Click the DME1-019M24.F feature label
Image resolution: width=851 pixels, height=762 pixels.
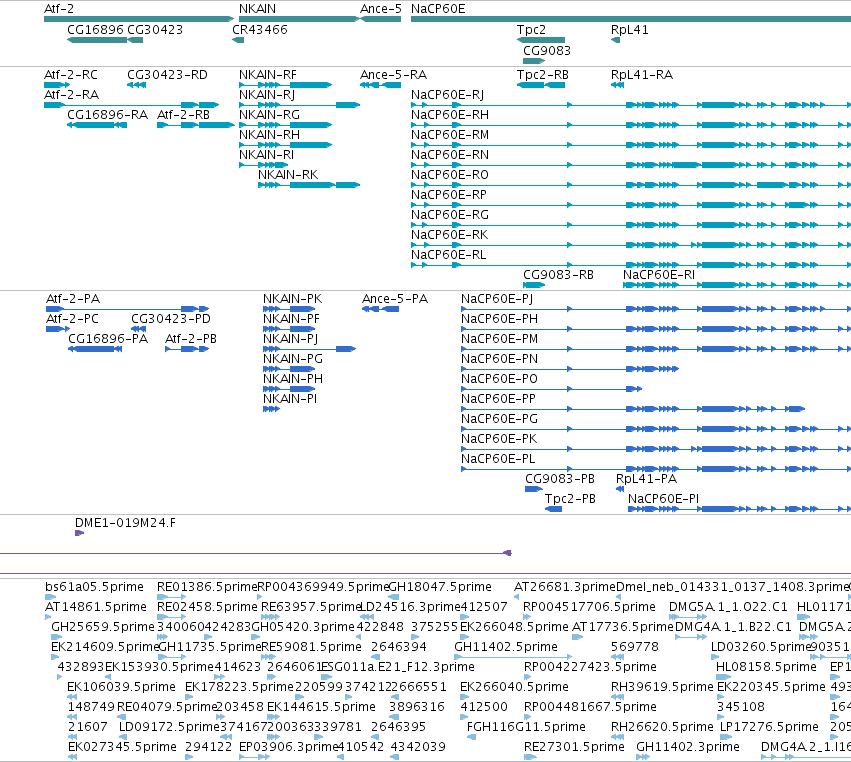click(125, 523)
